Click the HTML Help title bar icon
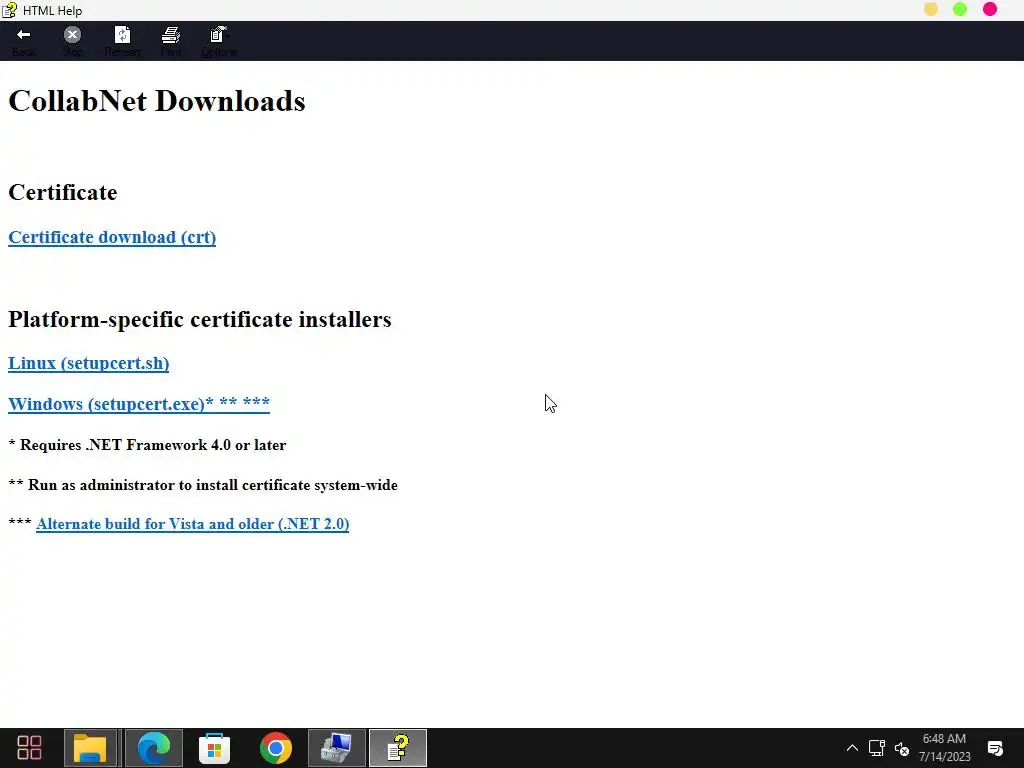The width and height of the screenshot is (1024, 768). pos(9,10)
